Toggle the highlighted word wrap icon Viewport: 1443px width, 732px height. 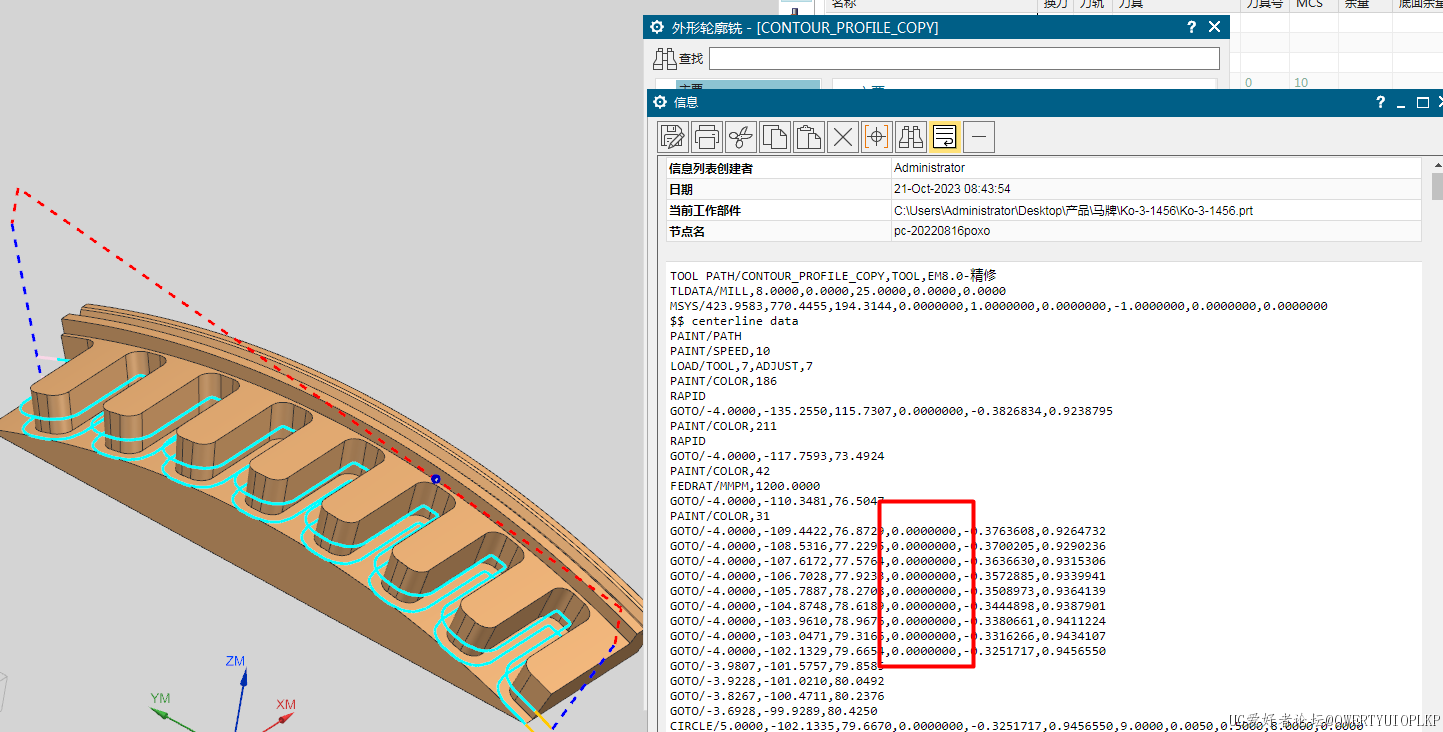coord(945,136)
